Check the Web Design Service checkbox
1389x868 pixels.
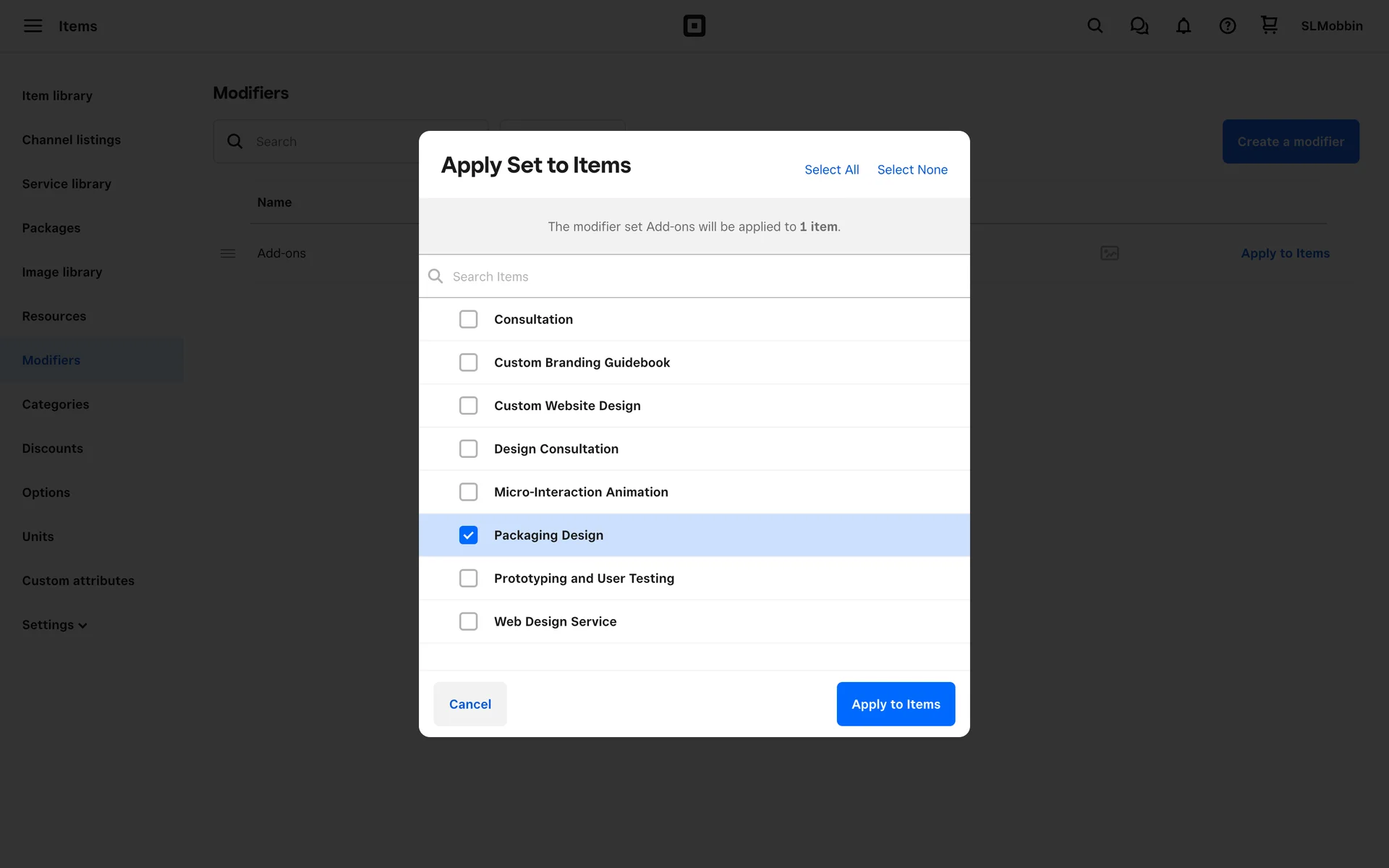point(468,621)
